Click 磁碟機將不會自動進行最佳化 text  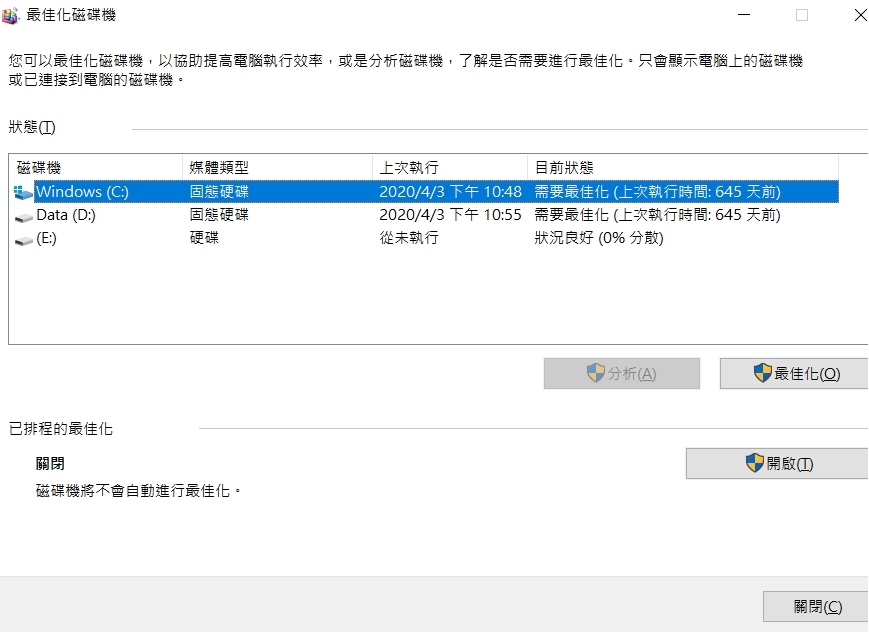pos(139,491)
